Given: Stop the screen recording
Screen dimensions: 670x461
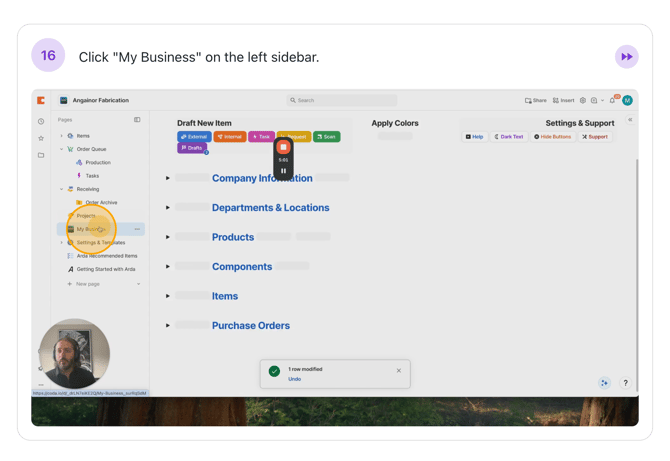Looking at the screenshot, I should (283, 147).
